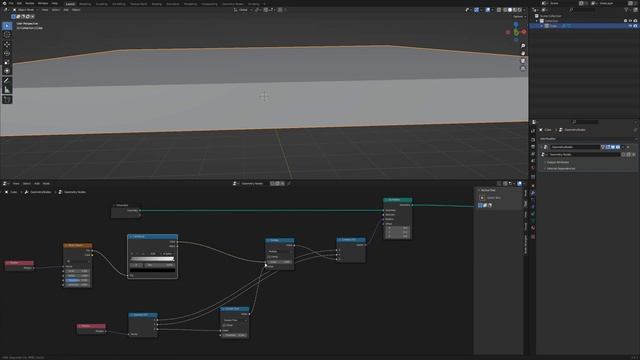Click the viewport zoom gizmo icon
640x360 pixels.
coord(523,46)
